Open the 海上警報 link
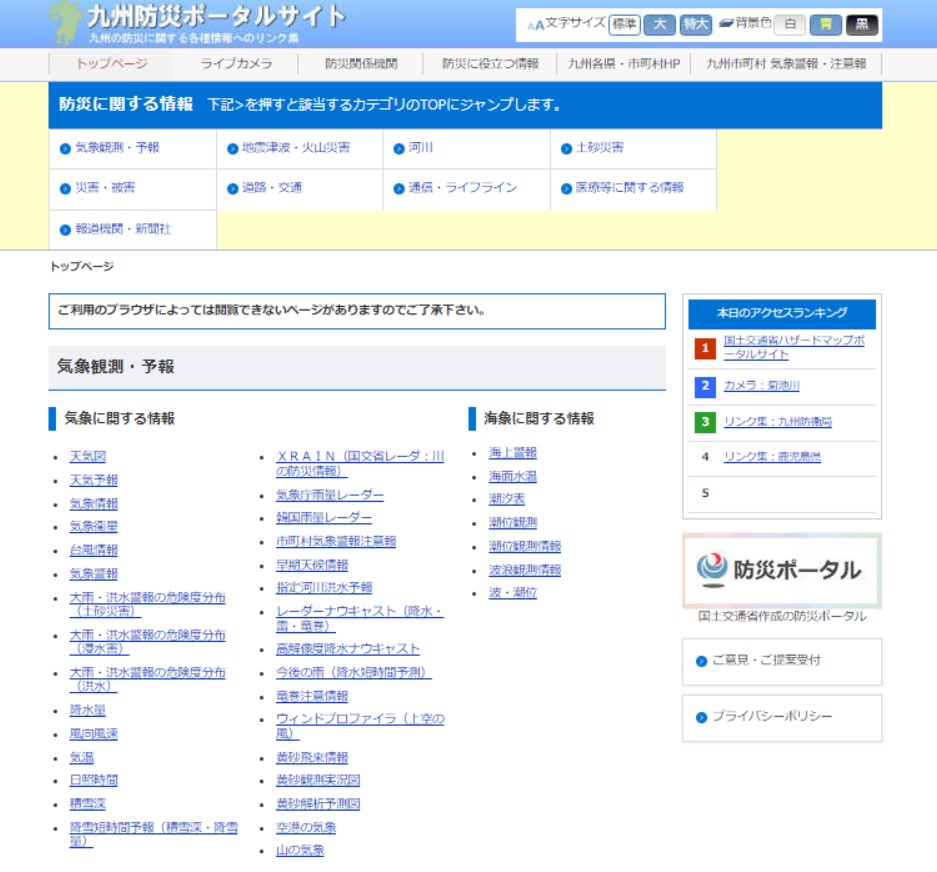 512,453
